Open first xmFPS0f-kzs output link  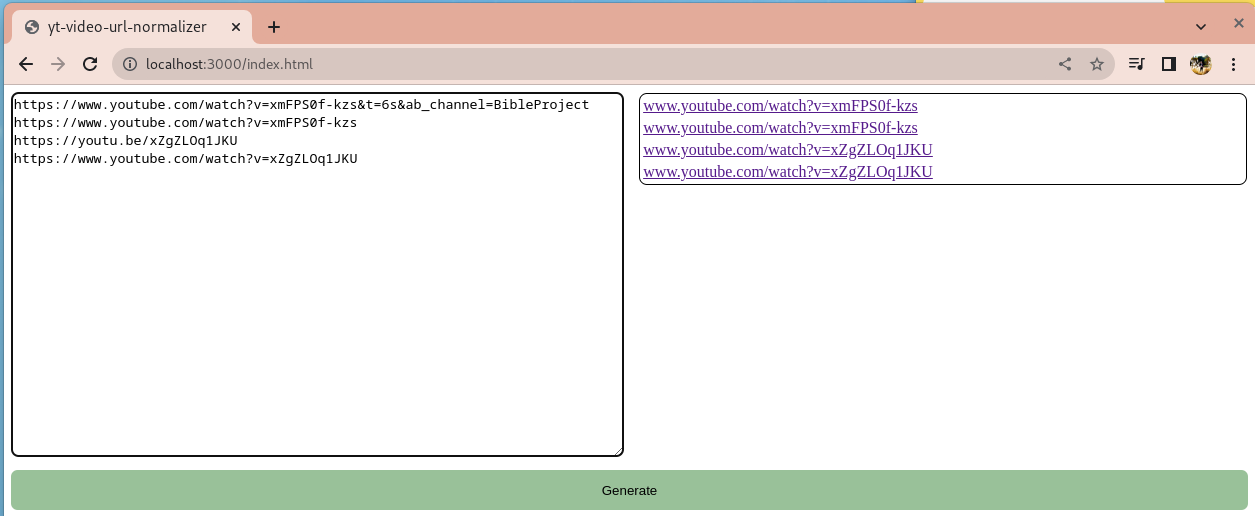[x=780, y=106]
